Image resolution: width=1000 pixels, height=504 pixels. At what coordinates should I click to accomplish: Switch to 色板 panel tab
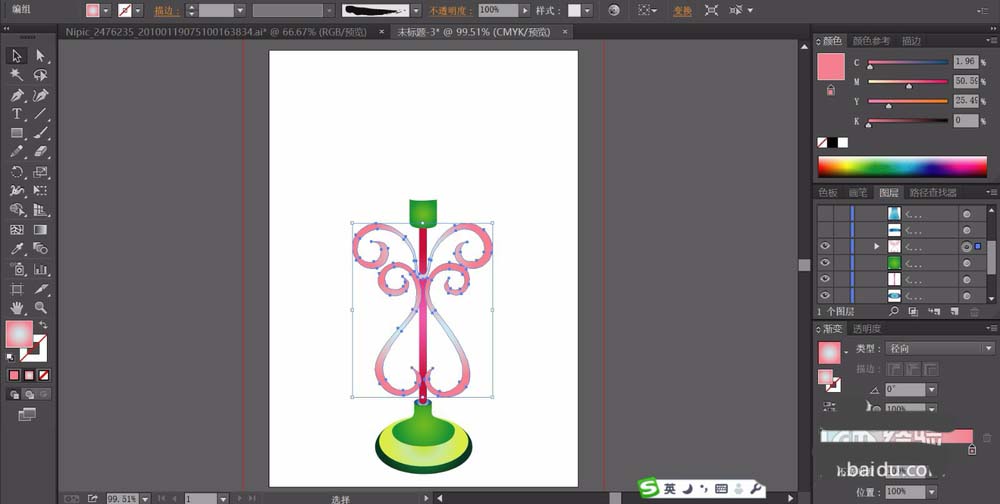pyautogui.click(x=828, y=192)
